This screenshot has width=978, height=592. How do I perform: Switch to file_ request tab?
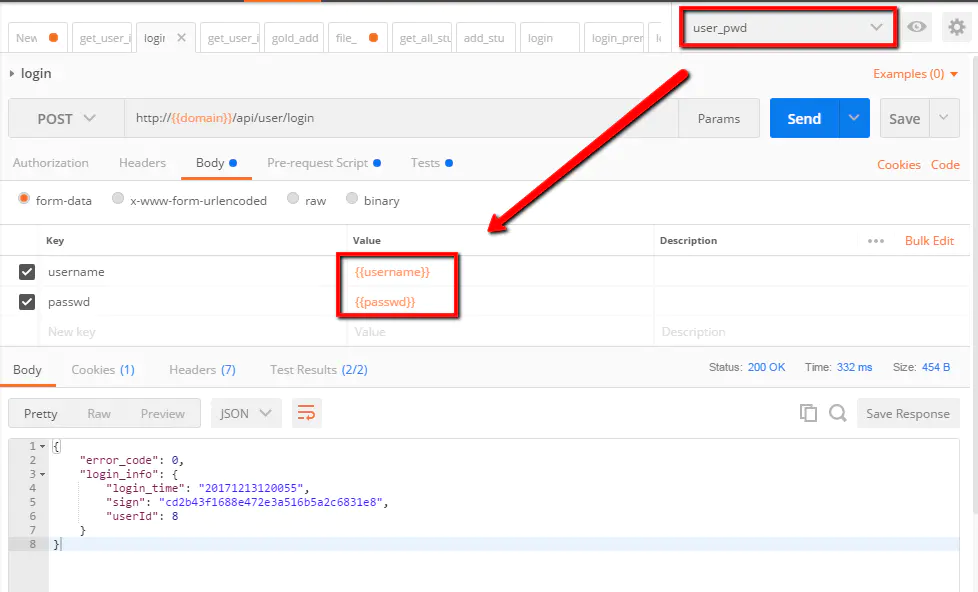[x=357, y=38]
